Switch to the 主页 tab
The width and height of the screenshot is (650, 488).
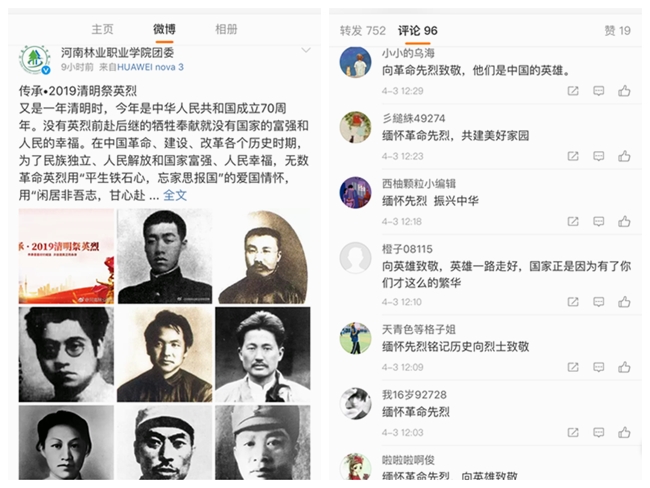[102, 29]
